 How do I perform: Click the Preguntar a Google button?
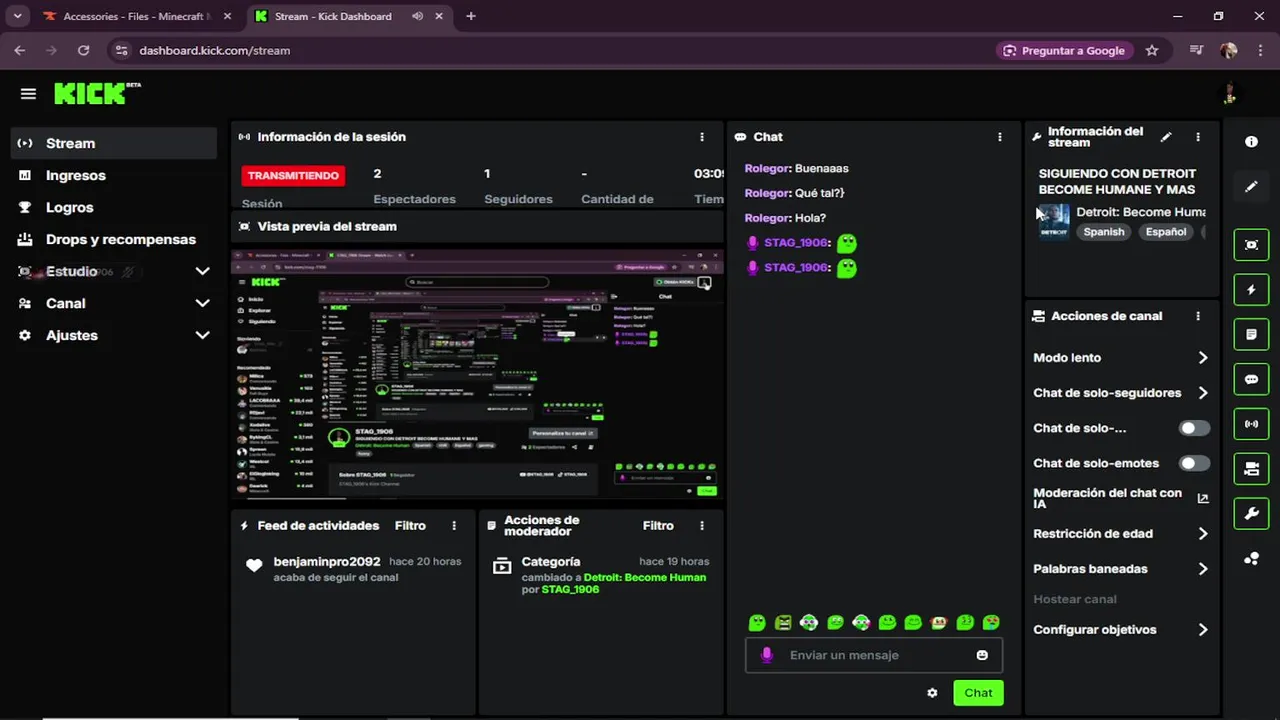click(1064, 50)
